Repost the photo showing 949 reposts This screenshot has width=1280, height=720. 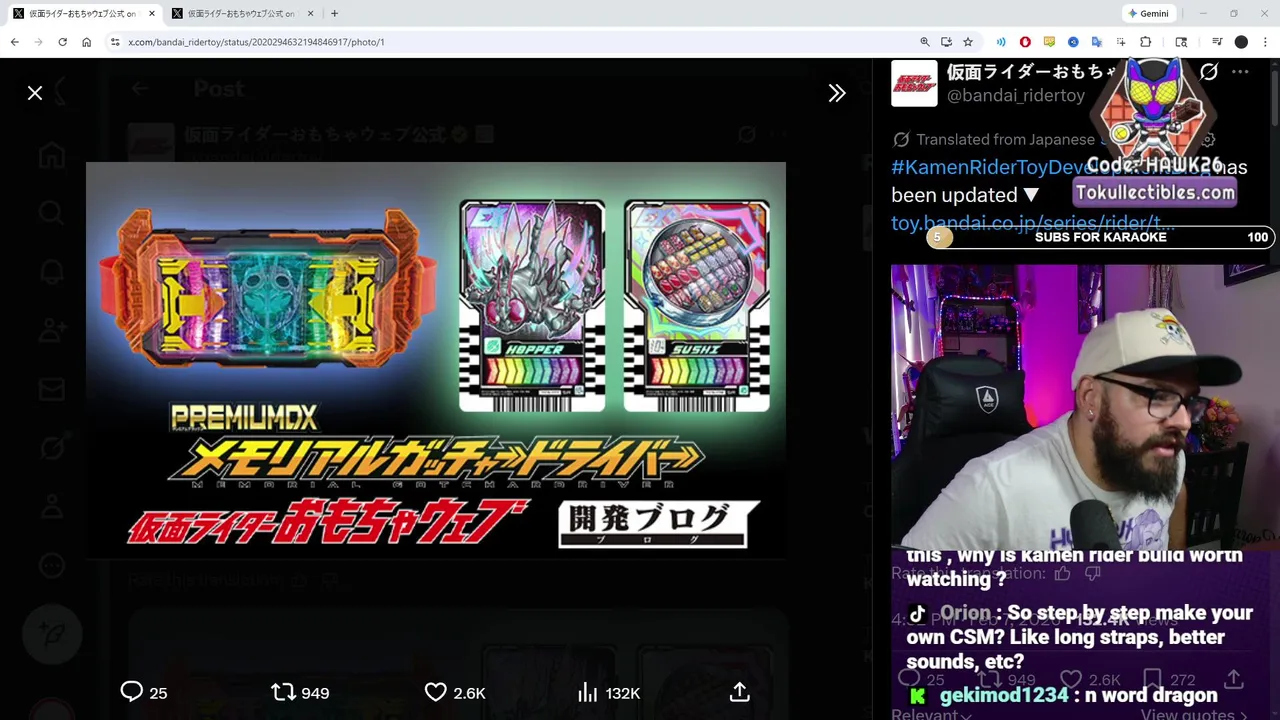click(x=300, y=692)
